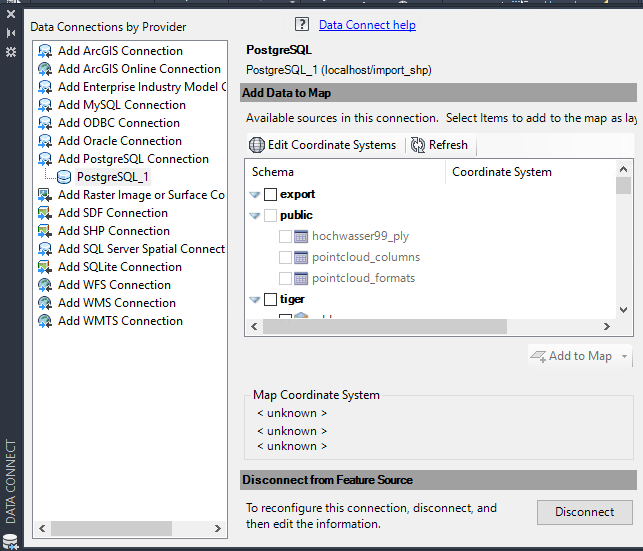The image size is (643, 551).
Task: Tick the pointcloud_columns checkbox
Action: click(x=285, y=257)
